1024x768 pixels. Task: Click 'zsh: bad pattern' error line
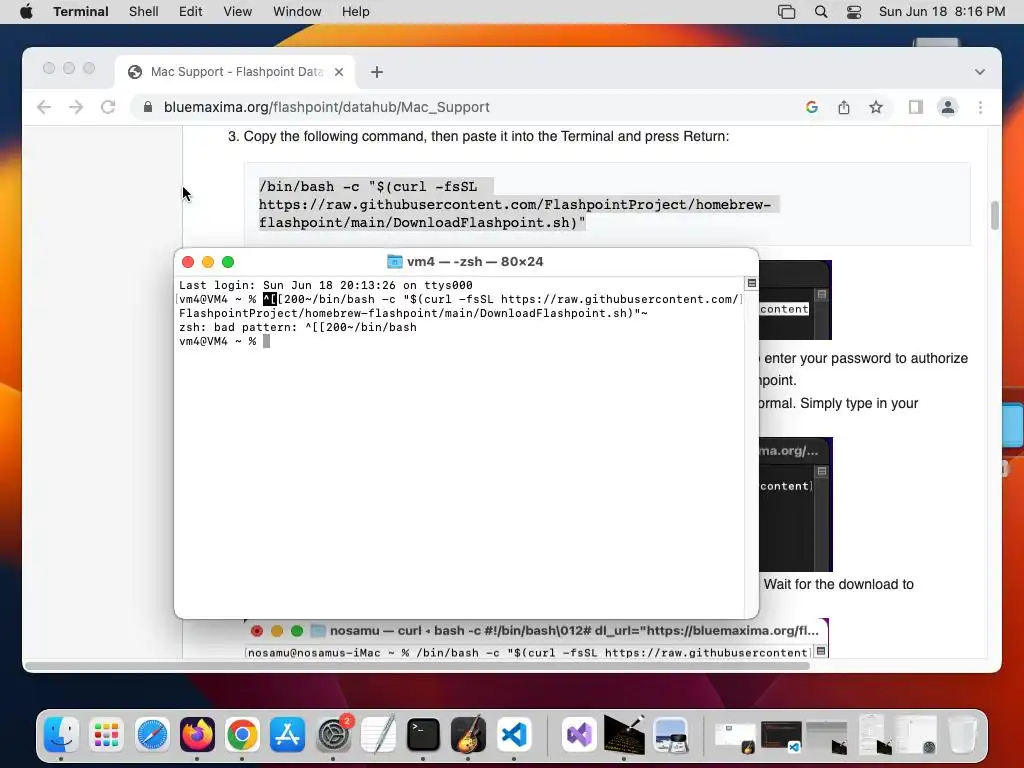pos(298,327)
